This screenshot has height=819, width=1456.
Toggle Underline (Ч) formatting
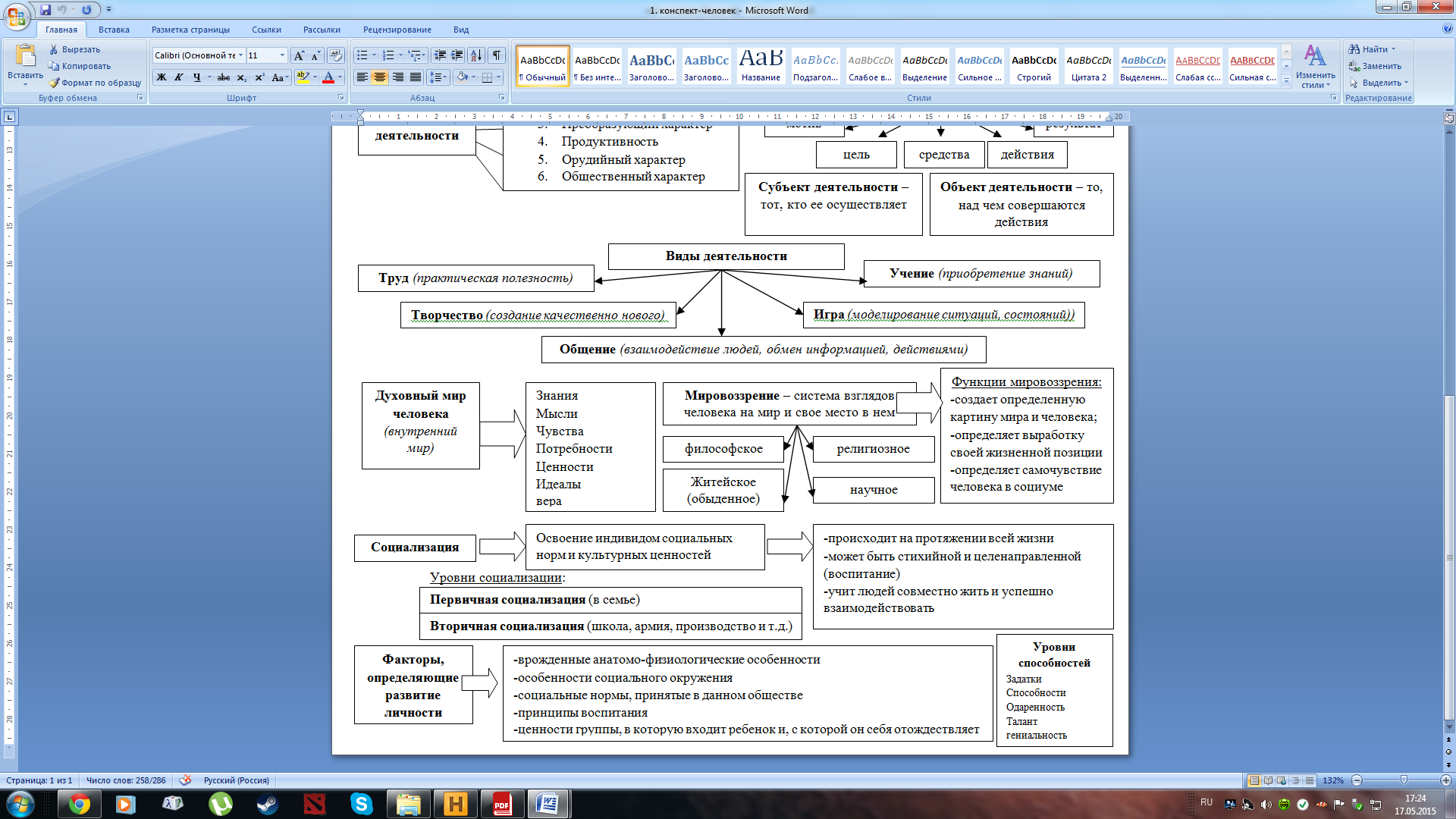(x=197, y=77)
